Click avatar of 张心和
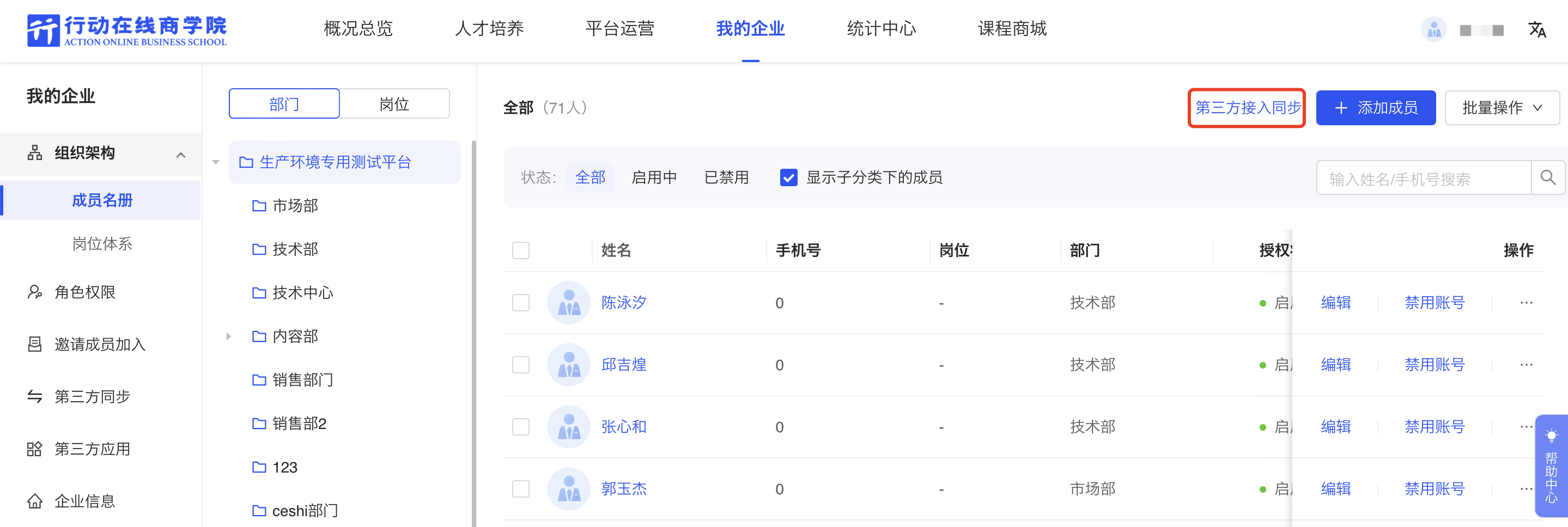 pyautogui.click(x=568, y=427)
